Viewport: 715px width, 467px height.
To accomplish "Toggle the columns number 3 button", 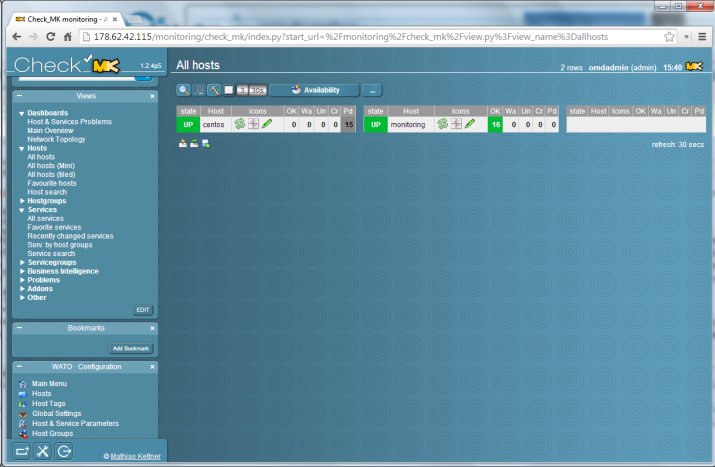I will pos(243,90).
